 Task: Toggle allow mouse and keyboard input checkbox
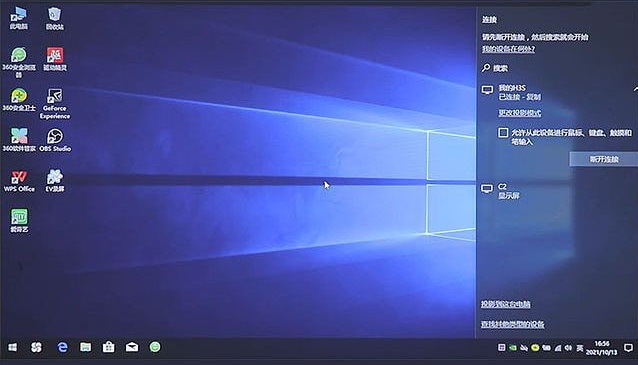(x=503, y=133)
